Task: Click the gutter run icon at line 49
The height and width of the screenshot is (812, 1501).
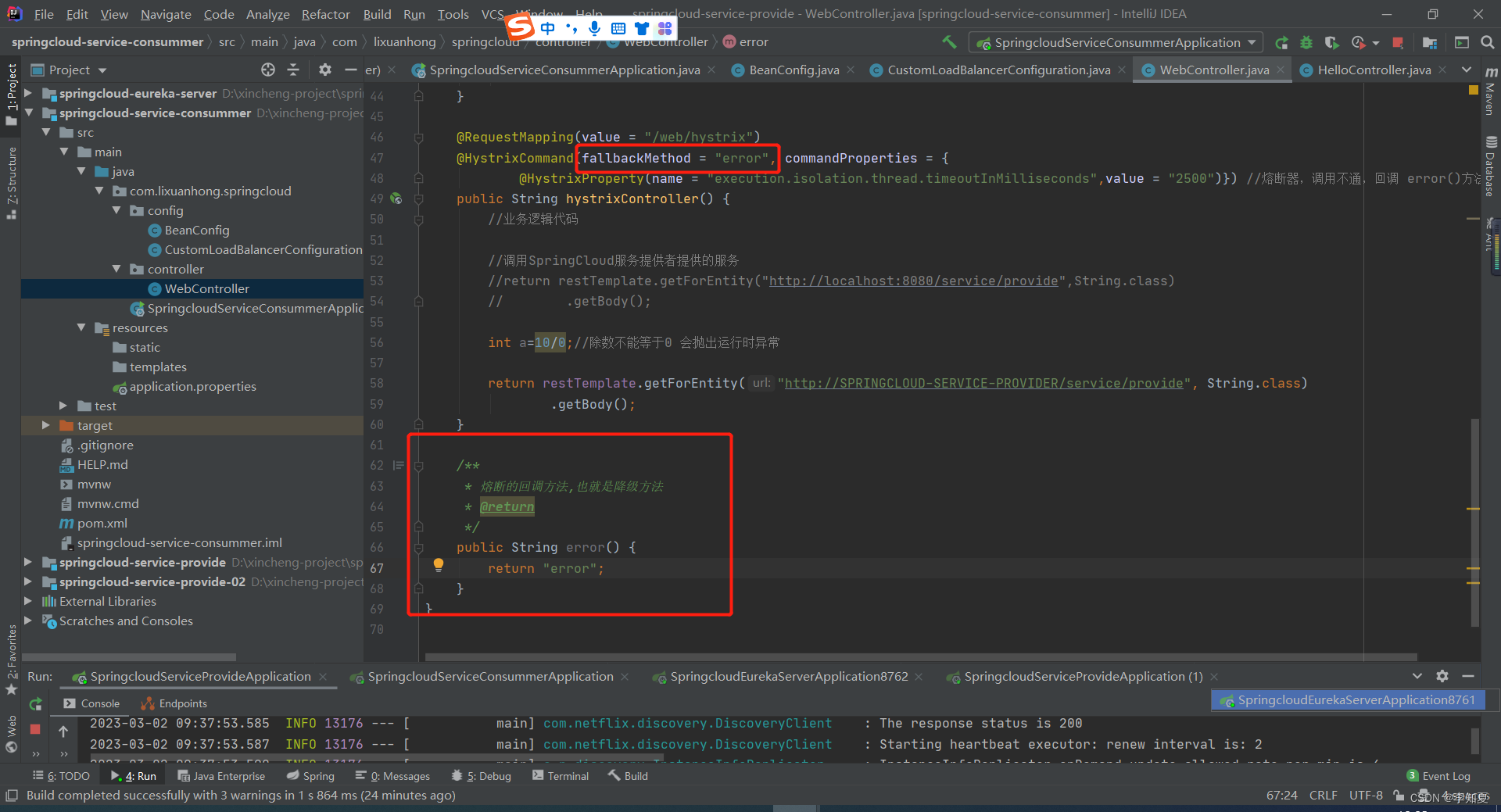Action: click(x=396, y=199)
